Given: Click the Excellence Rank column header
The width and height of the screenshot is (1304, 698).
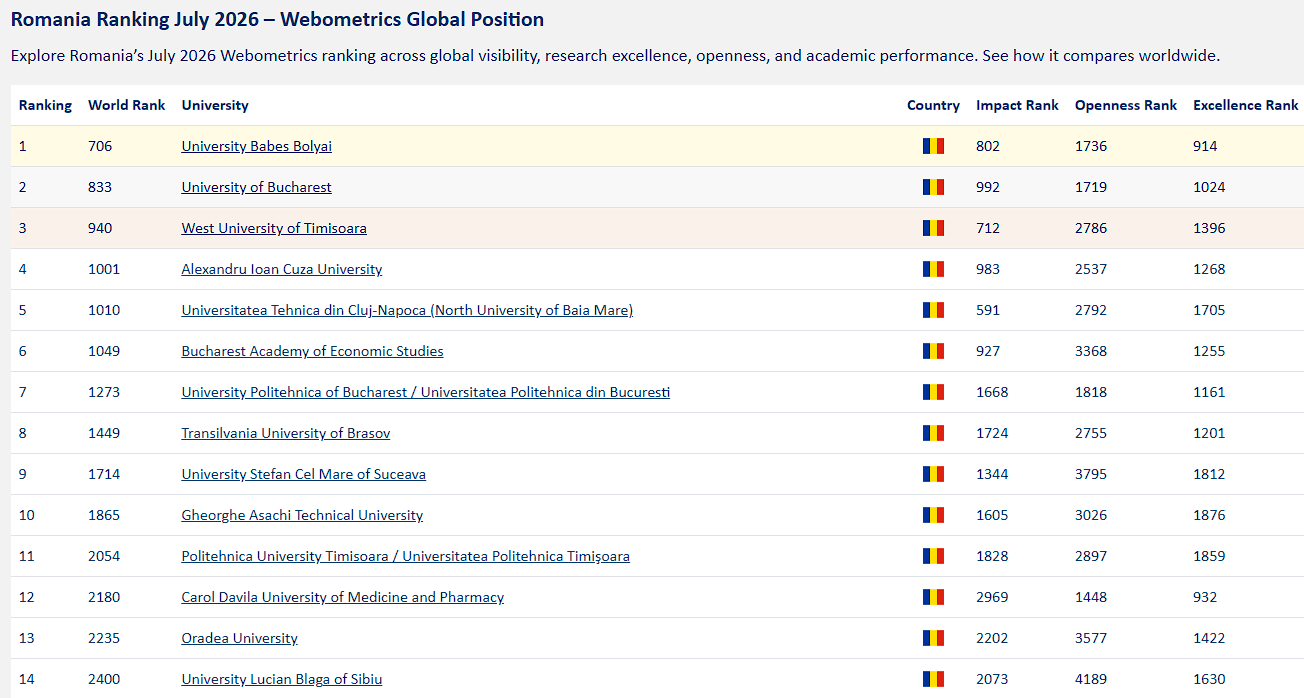Looking at the screenshot, I should (1246, 105).
